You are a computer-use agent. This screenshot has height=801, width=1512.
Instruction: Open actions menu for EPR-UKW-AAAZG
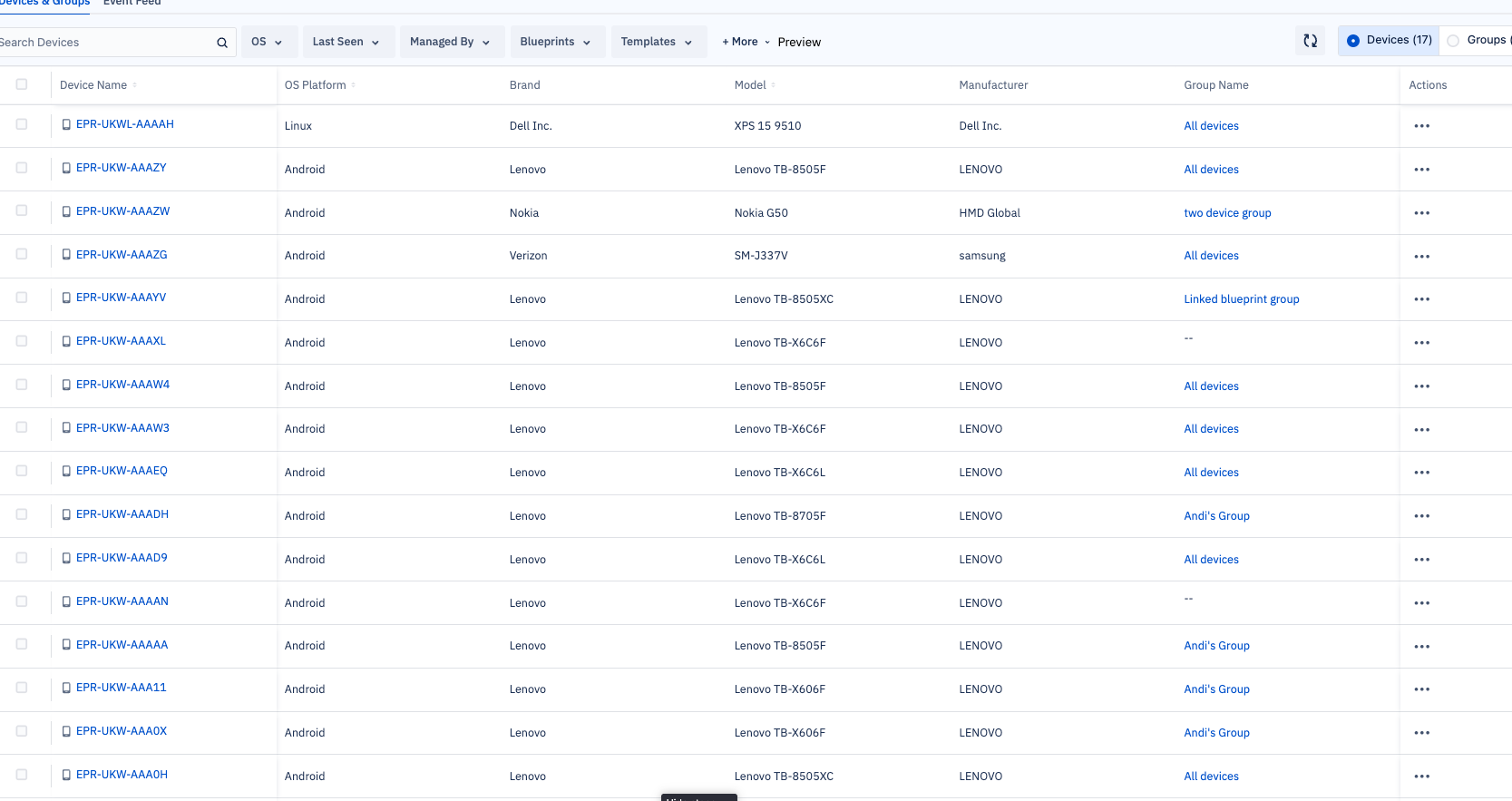click(x=1421, y=256)
